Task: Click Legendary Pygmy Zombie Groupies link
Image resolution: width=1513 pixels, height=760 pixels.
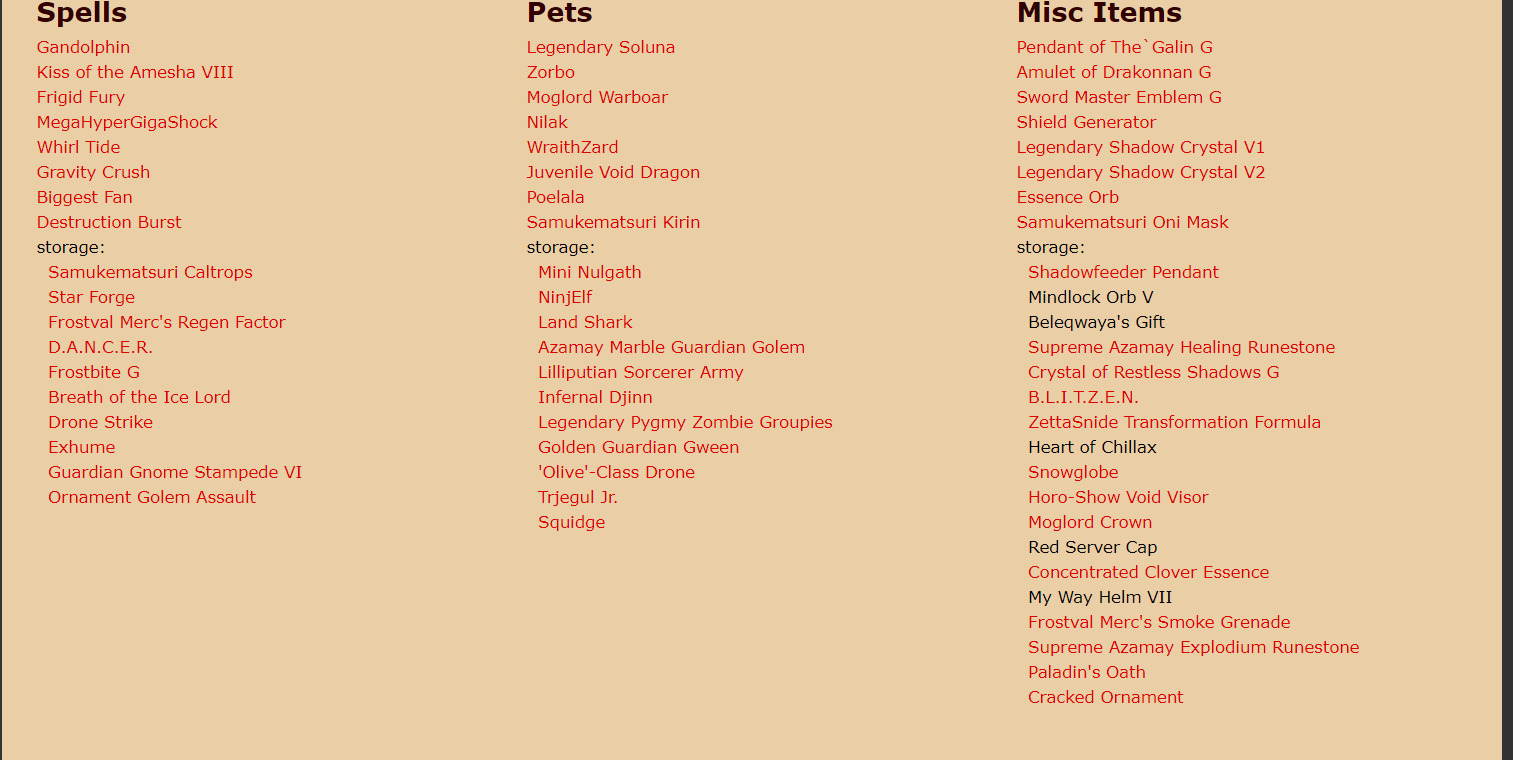Action: point(685,422)
